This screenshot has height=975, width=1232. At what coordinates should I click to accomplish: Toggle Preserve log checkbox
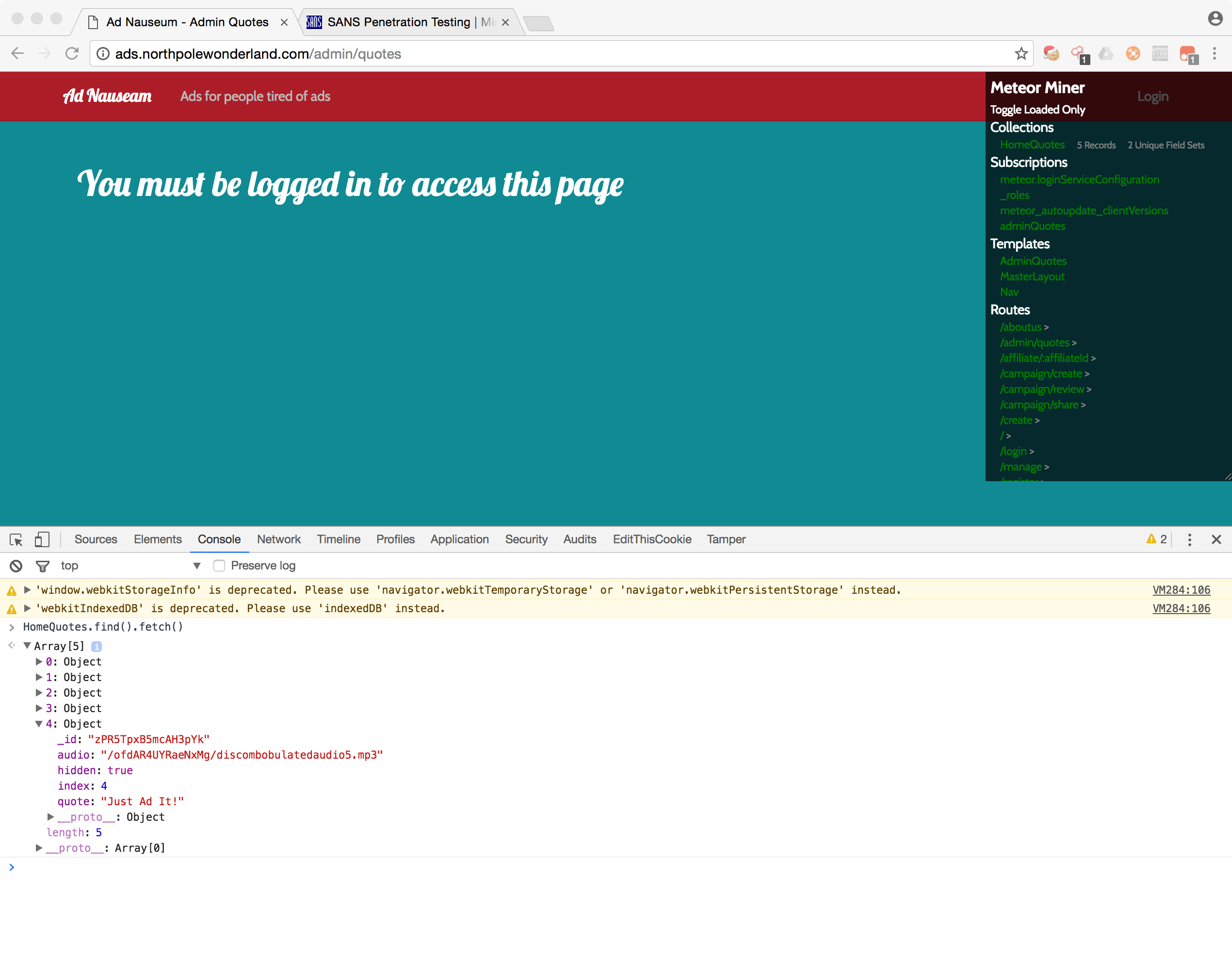[220, 565]
